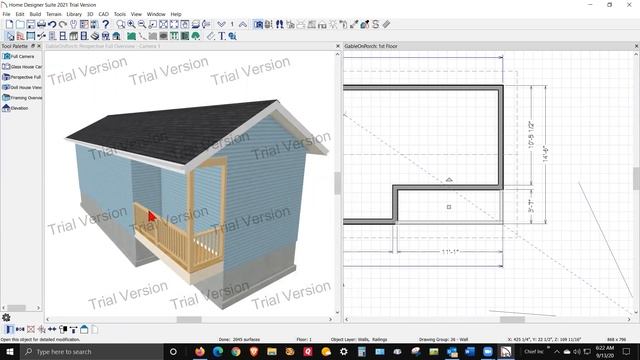Open the File menu
The height and width of the screenshot is (360, 640).
(x=7, y=14)
